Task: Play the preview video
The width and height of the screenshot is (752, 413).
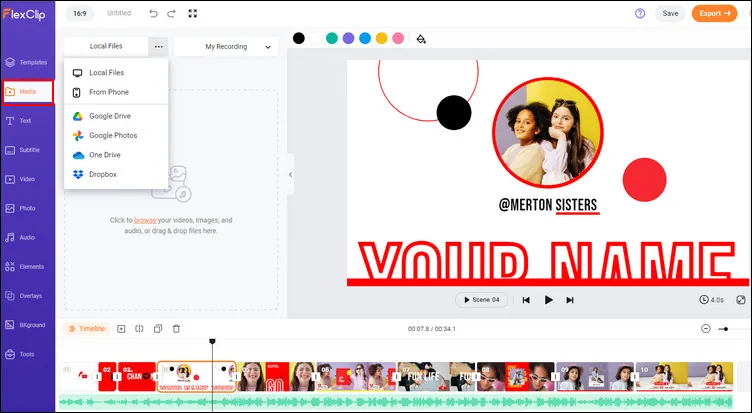Action: click(x=548, y=300)
